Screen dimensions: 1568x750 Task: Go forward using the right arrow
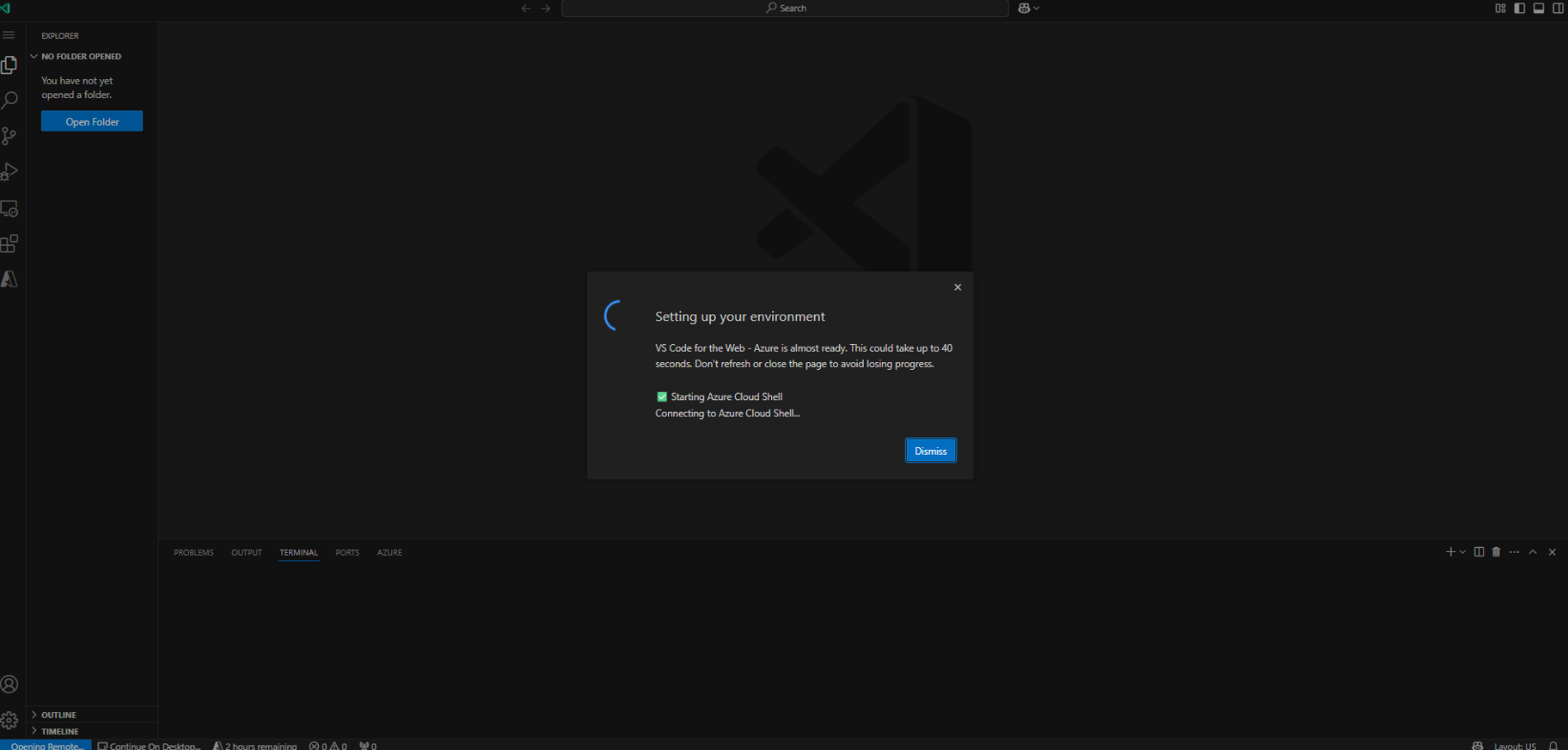pos(546,9)
